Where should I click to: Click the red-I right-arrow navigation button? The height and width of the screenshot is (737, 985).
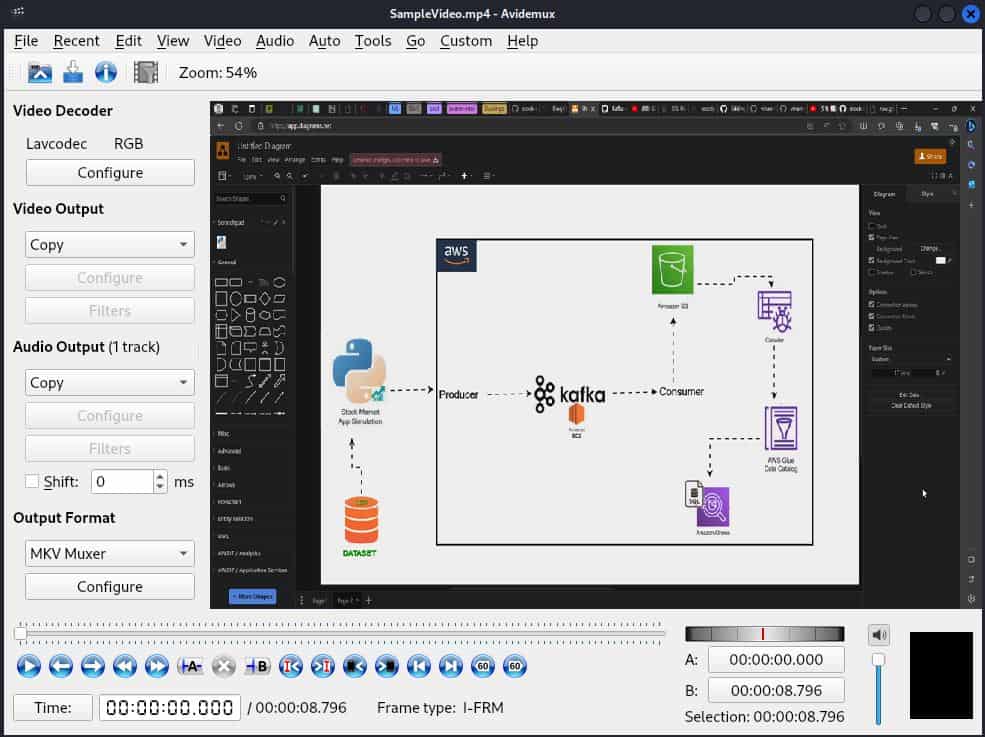[x=323, y=666]
